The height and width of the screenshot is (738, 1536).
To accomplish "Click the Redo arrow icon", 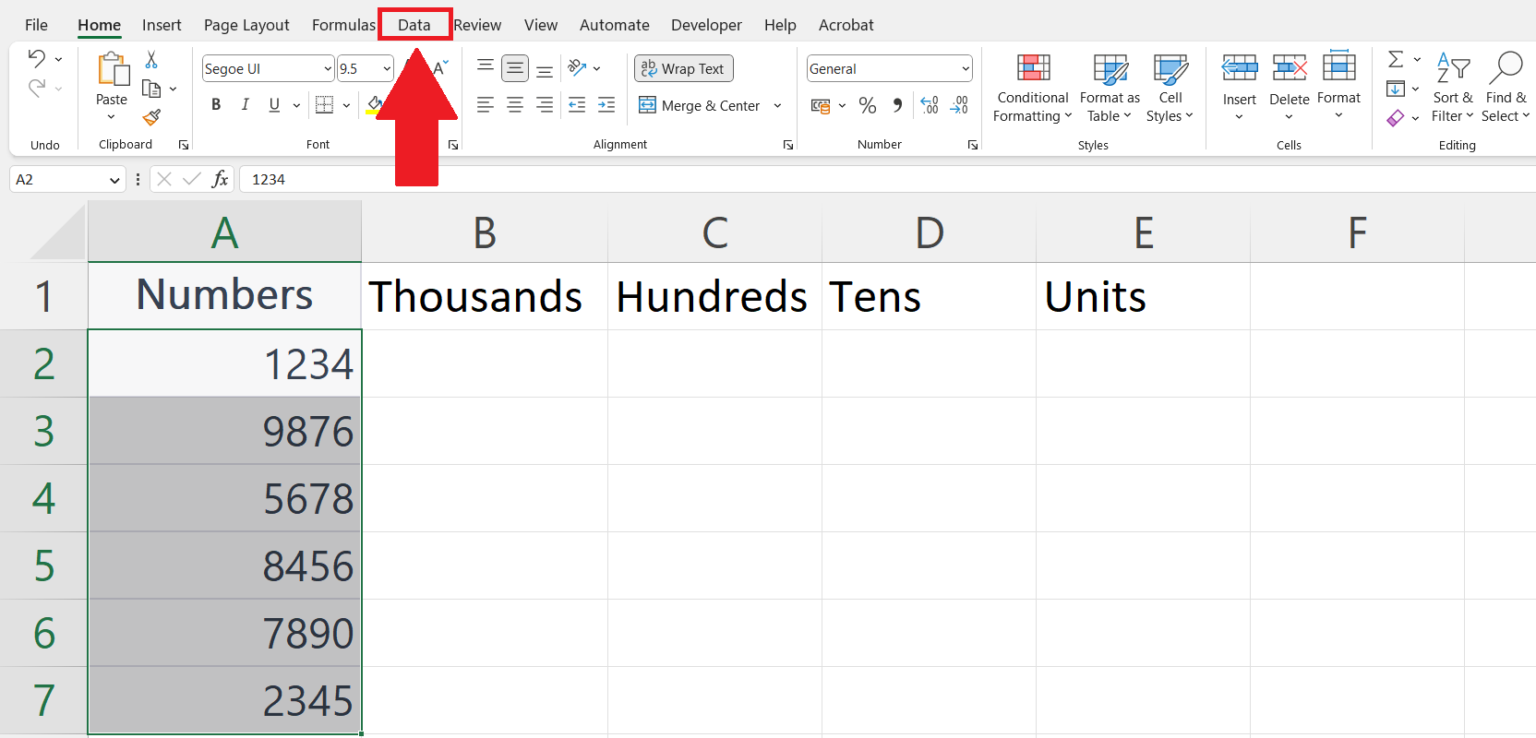I will tap(37, 89).
